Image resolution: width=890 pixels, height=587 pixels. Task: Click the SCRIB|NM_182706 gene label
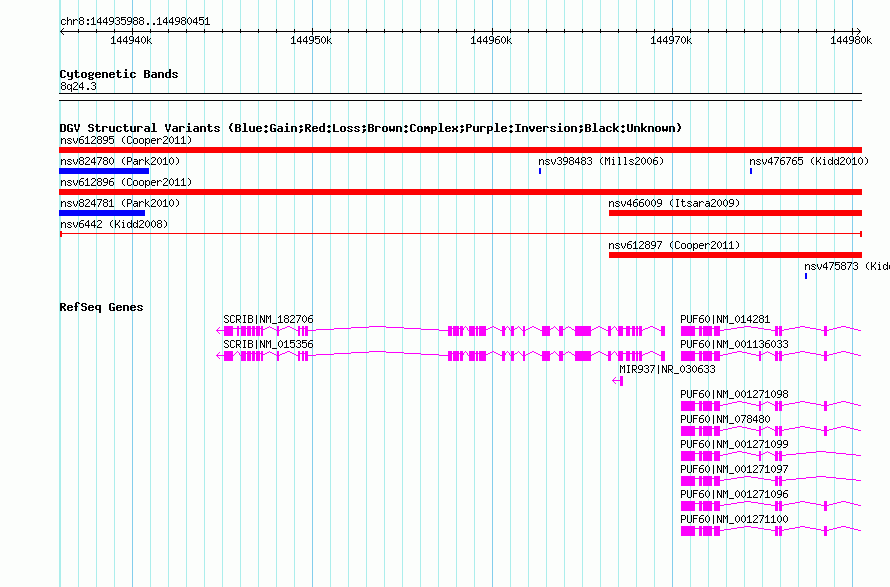pyautogui.click(x=268, y=319)
